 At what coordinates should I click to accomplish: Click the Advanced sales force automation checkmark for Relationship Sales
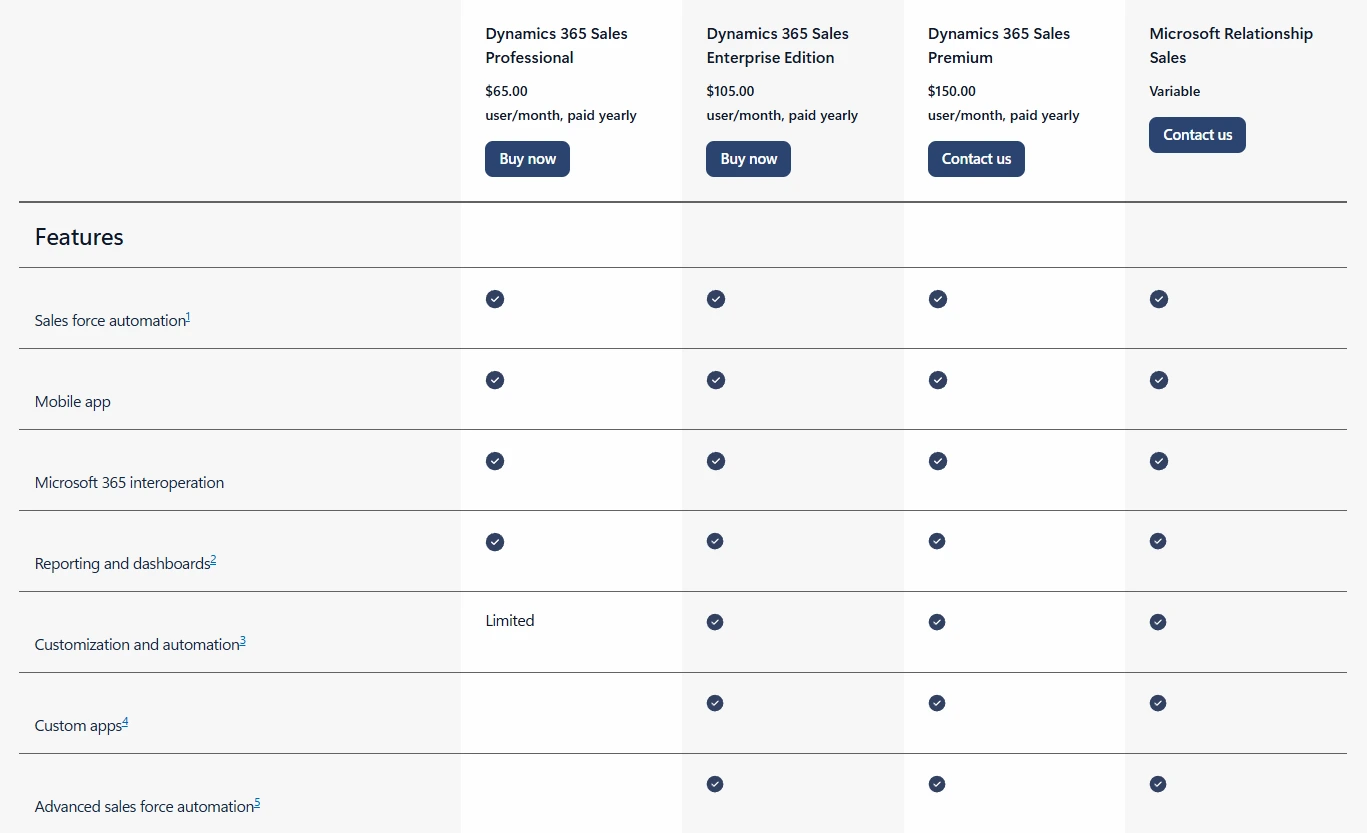click(x=1158, y=784)
